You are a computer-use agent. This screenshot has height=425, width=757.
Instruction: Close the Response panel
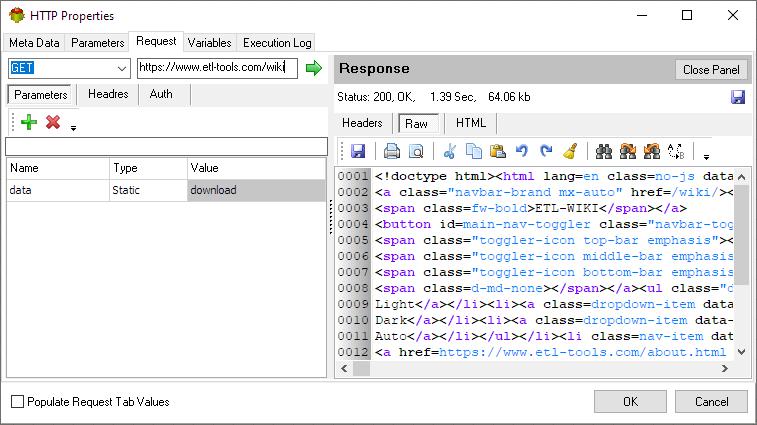click(x=711, y=70)
